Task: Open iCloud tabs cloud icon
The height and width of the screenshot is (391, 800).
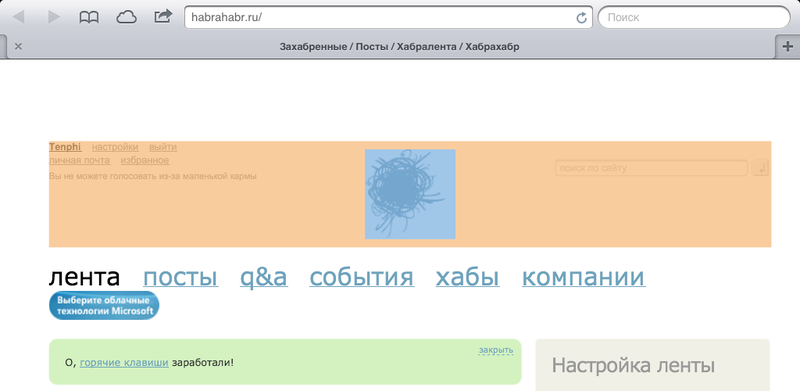Action: (127, 17)
